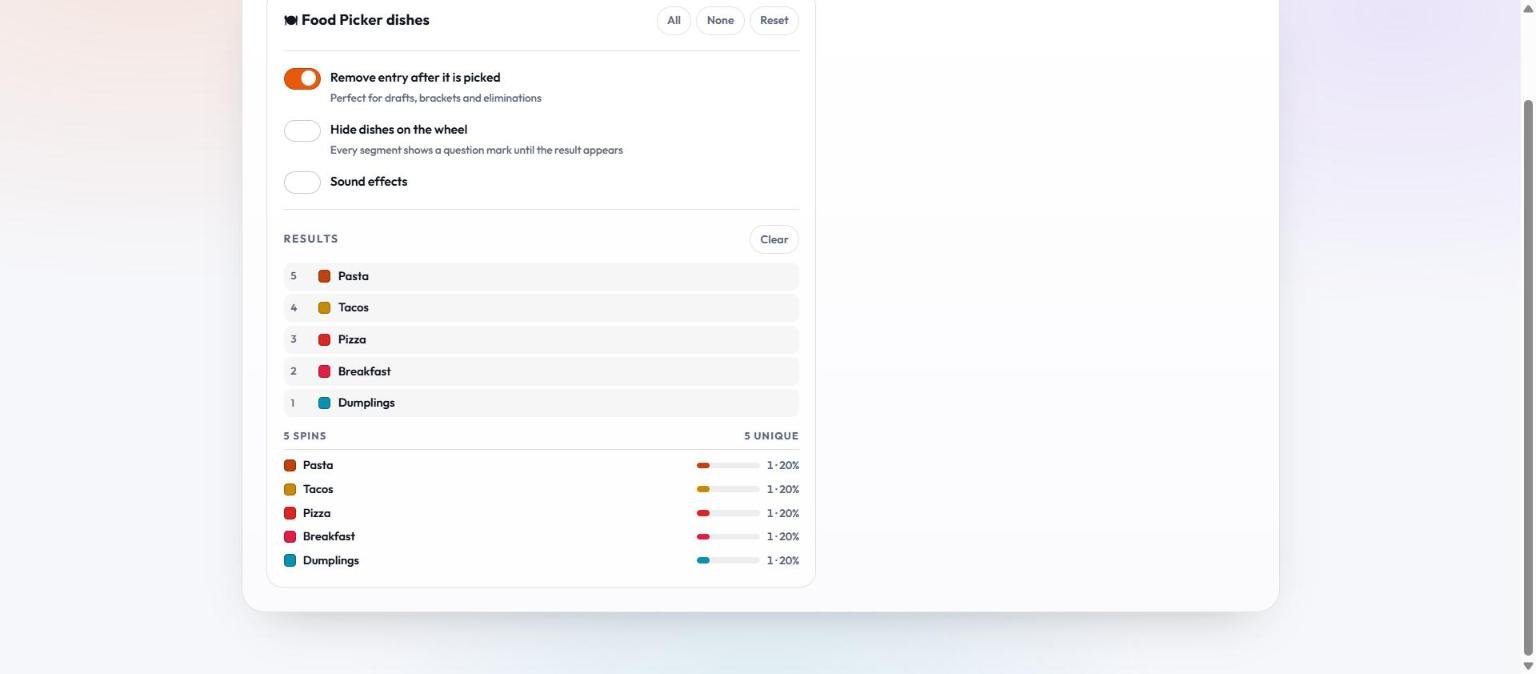Click Breakfast swatch in the spin statistics

pos(290,537)
